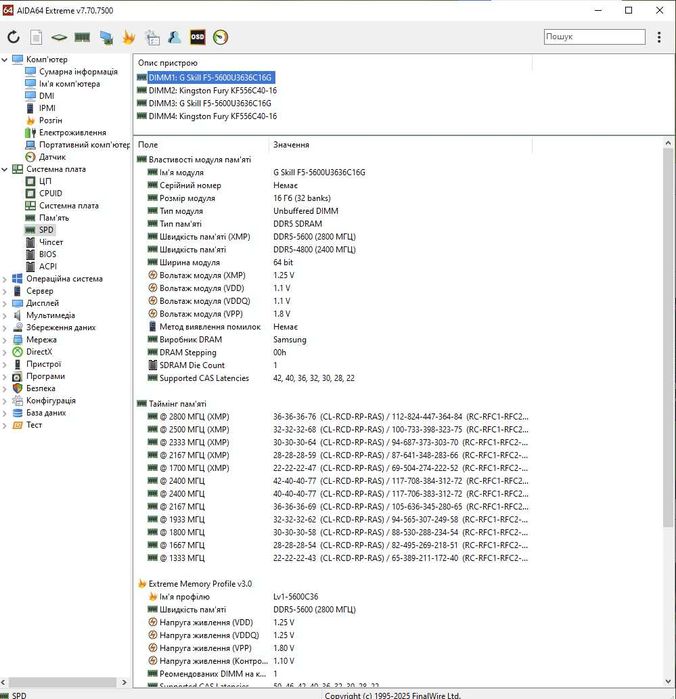Viewport: 676px width, 699px height.
Task: Expand the Операційна система node
Action: 4,279
